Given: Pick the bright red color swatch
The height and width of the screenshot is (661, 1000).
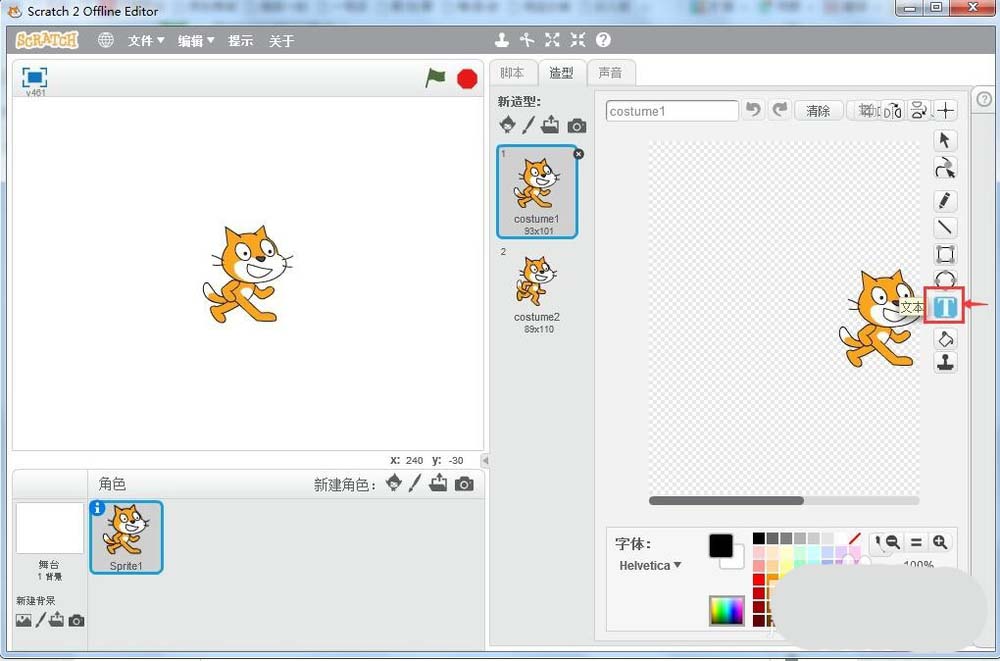Looking at the screenshot, I should (759, 579).
